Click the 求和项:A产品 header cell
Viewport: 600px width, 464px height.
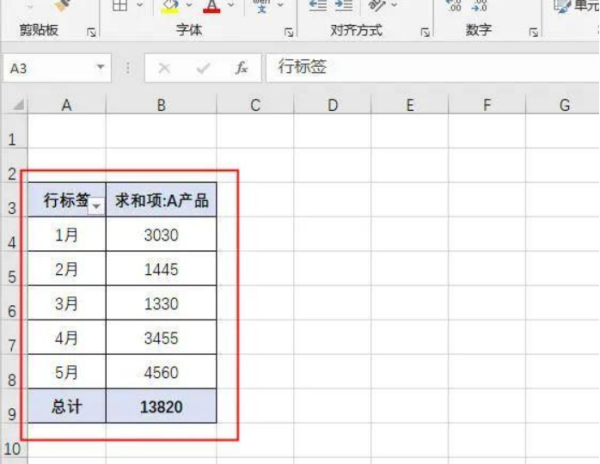tap(161, 200)
